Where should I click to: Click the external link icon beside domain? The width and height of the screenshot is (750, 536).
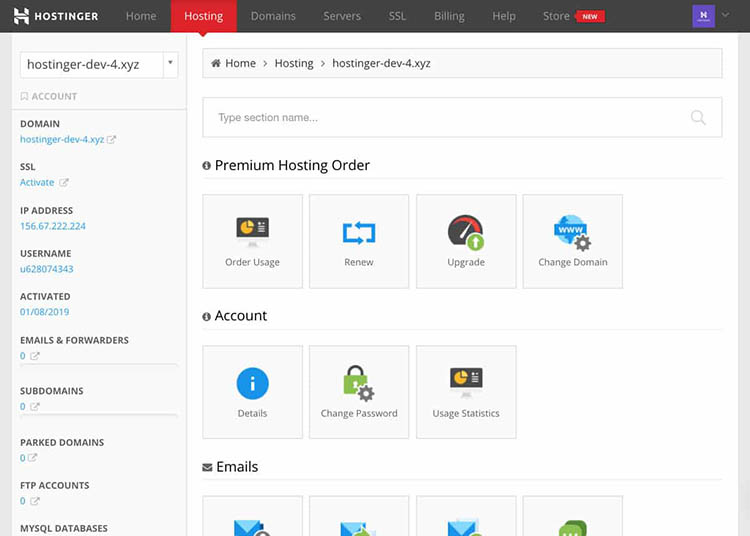pyautogui.click(x=111, y=140)
